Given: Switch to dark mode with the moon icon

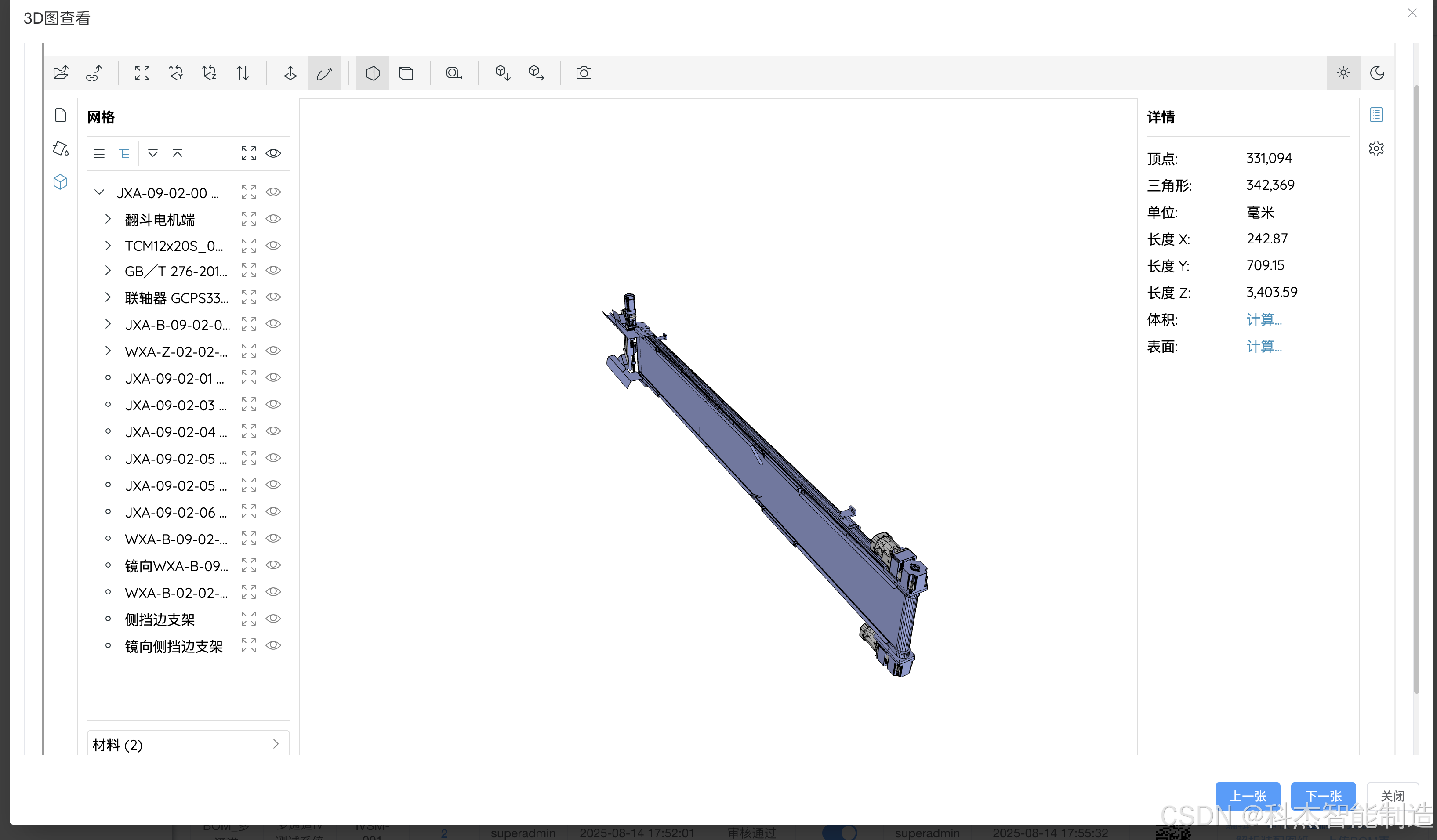Looking at the screenshot, I should point(1378,72).
